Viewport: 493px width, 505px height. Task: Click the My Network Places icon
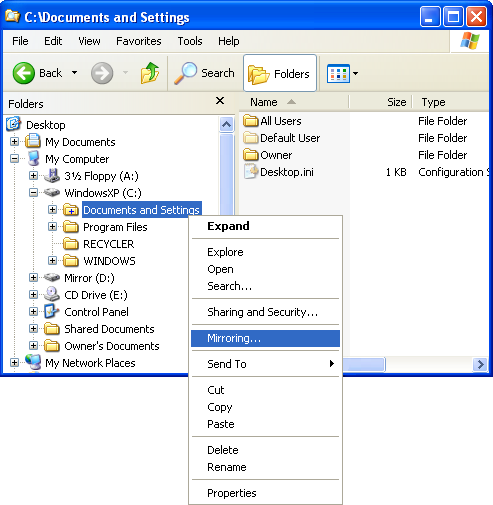33,362
